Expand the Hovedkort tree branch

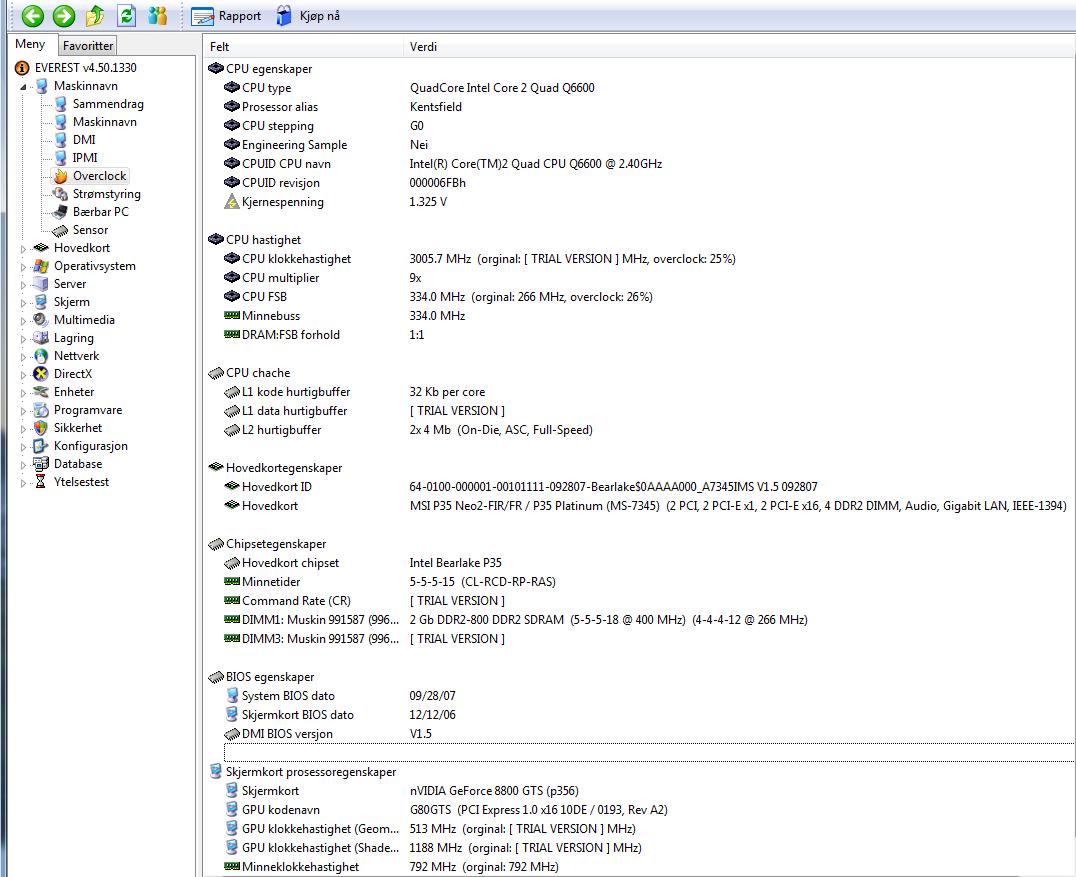coord(23,248)
